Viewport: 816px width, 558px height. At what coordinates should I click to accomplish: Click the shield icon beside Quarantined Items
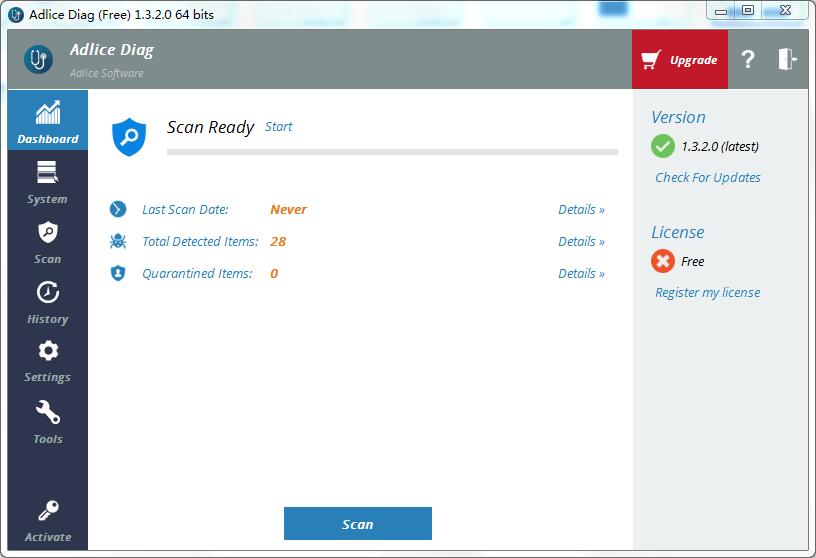tap(118, 273)
